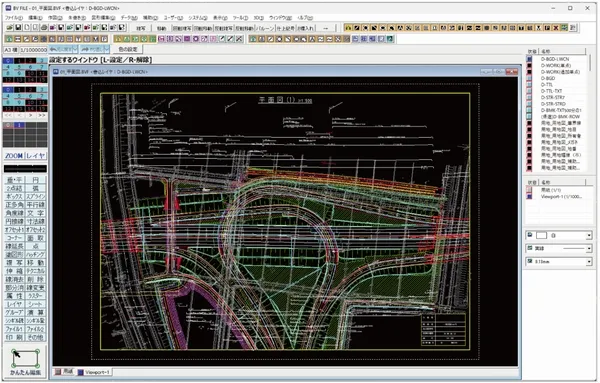Select the スプライン spline tool
Screen dimensions: 600x383
(36, 197)
